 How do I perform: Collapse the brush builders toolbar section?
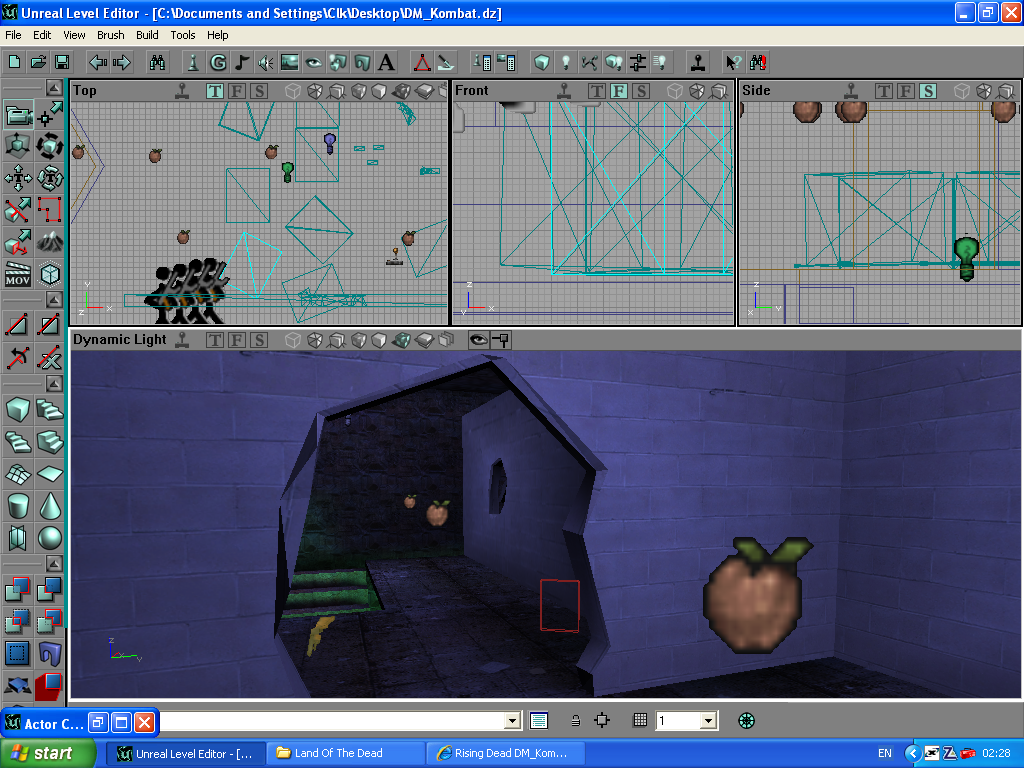pos(54,384)
